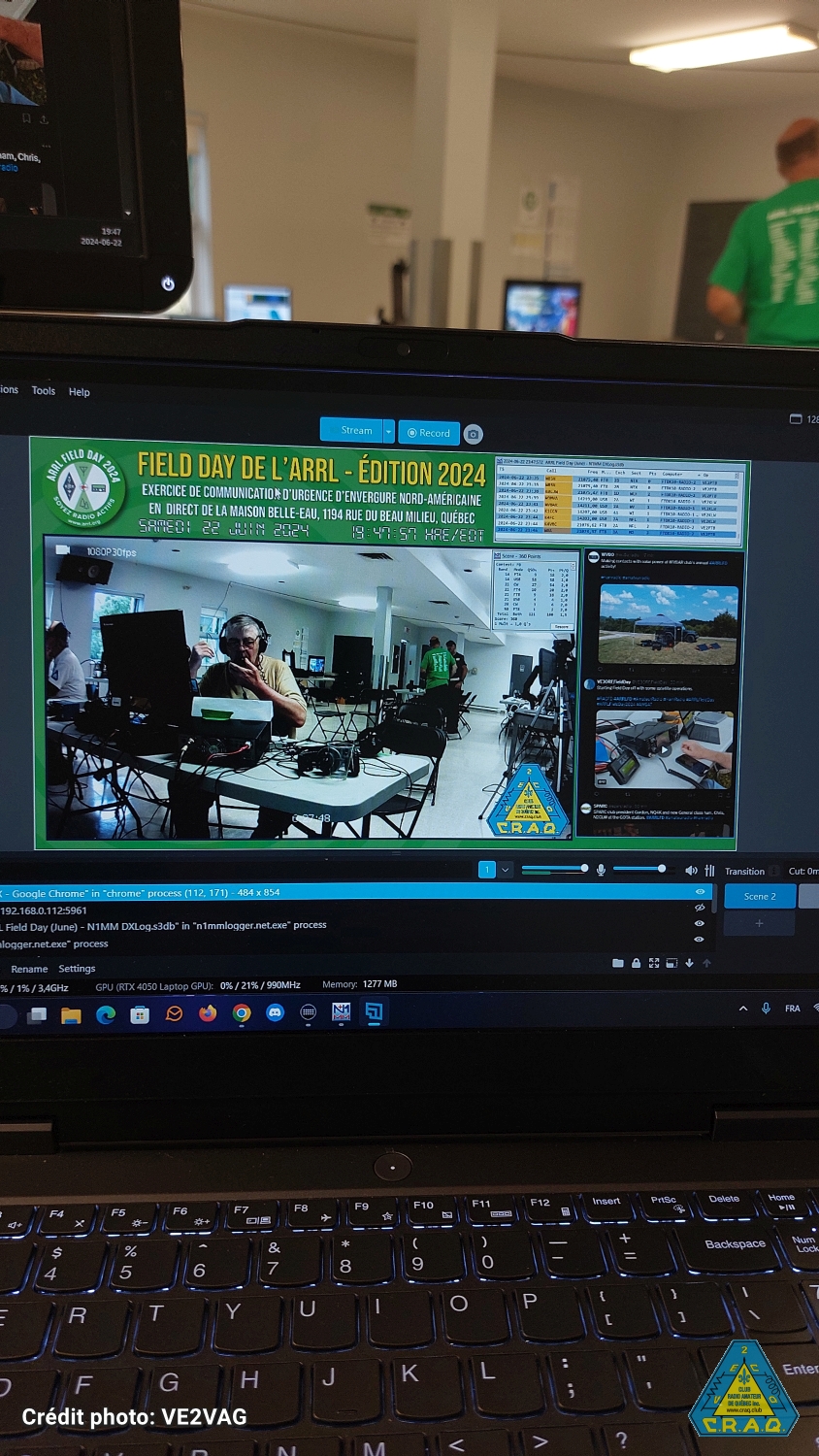Switch input language via FRA indicator

[793, 1009]
